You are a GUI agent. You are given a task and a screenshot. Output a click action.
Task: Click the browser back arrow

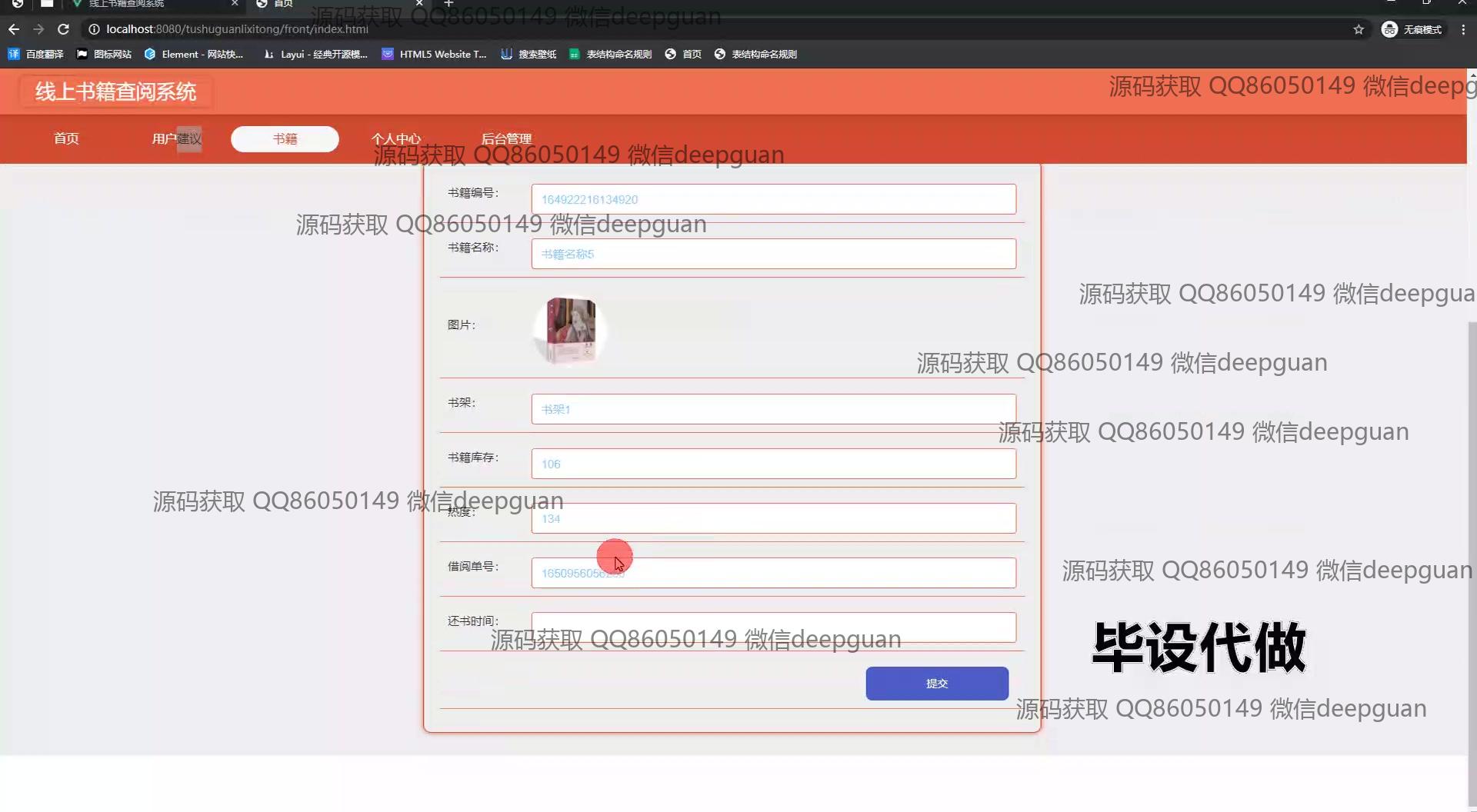coord(14,29)
